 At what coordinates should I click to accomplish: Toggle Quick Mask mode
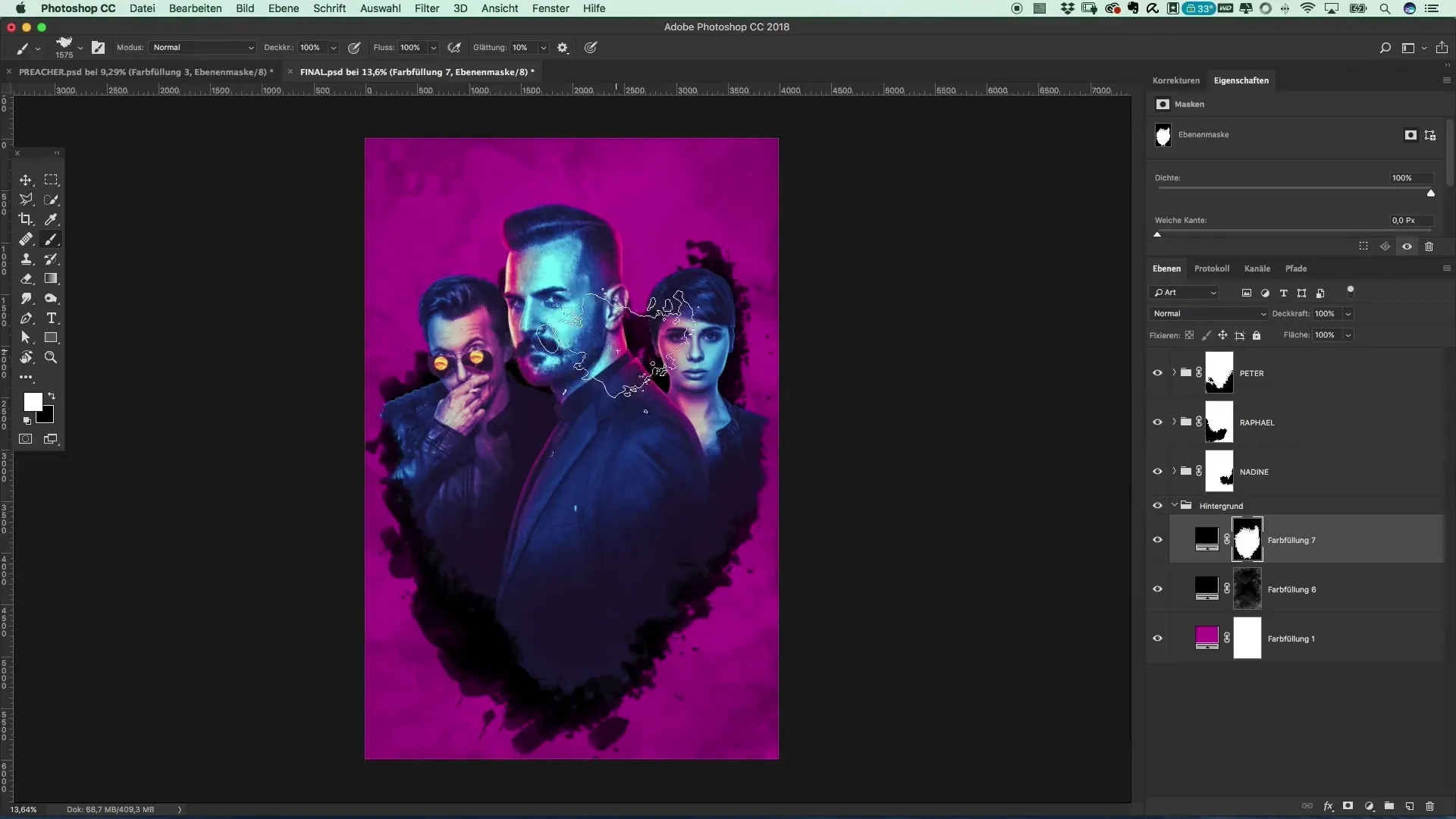[26, 439]
